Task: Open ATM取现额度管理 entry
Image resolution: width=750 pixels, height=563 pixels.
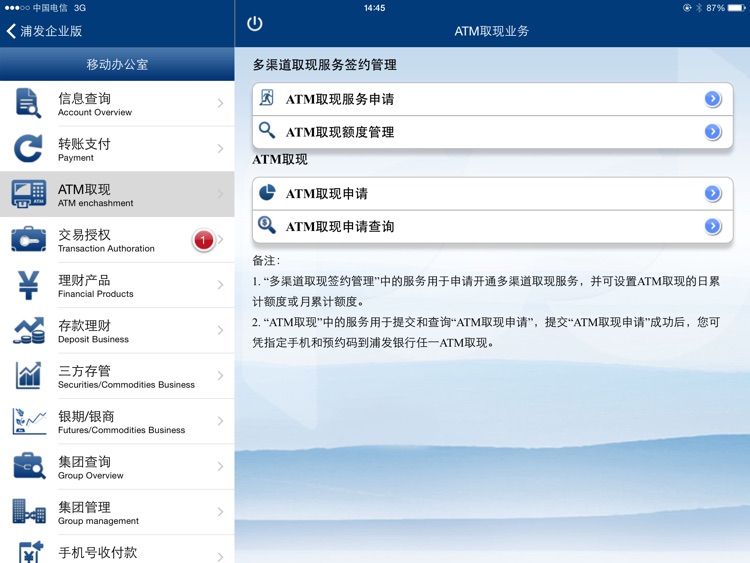Action: 493,132
